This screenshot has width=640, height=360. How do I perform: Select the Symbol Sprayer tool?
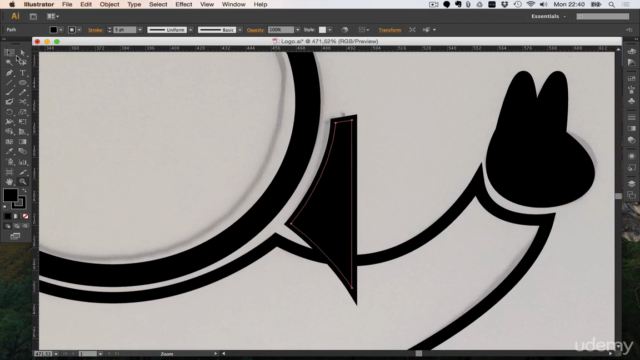9,162
